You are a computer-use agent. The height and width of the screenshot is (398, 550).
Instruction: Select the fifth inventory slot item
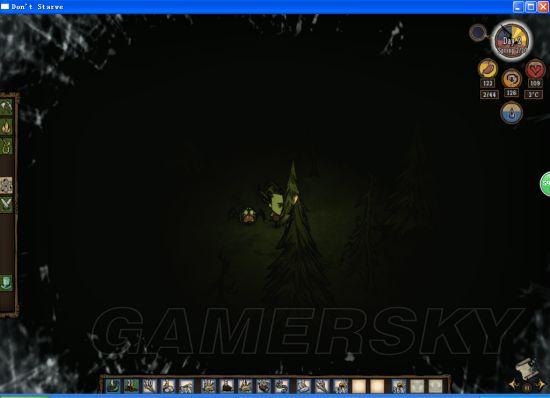(187, 386)
